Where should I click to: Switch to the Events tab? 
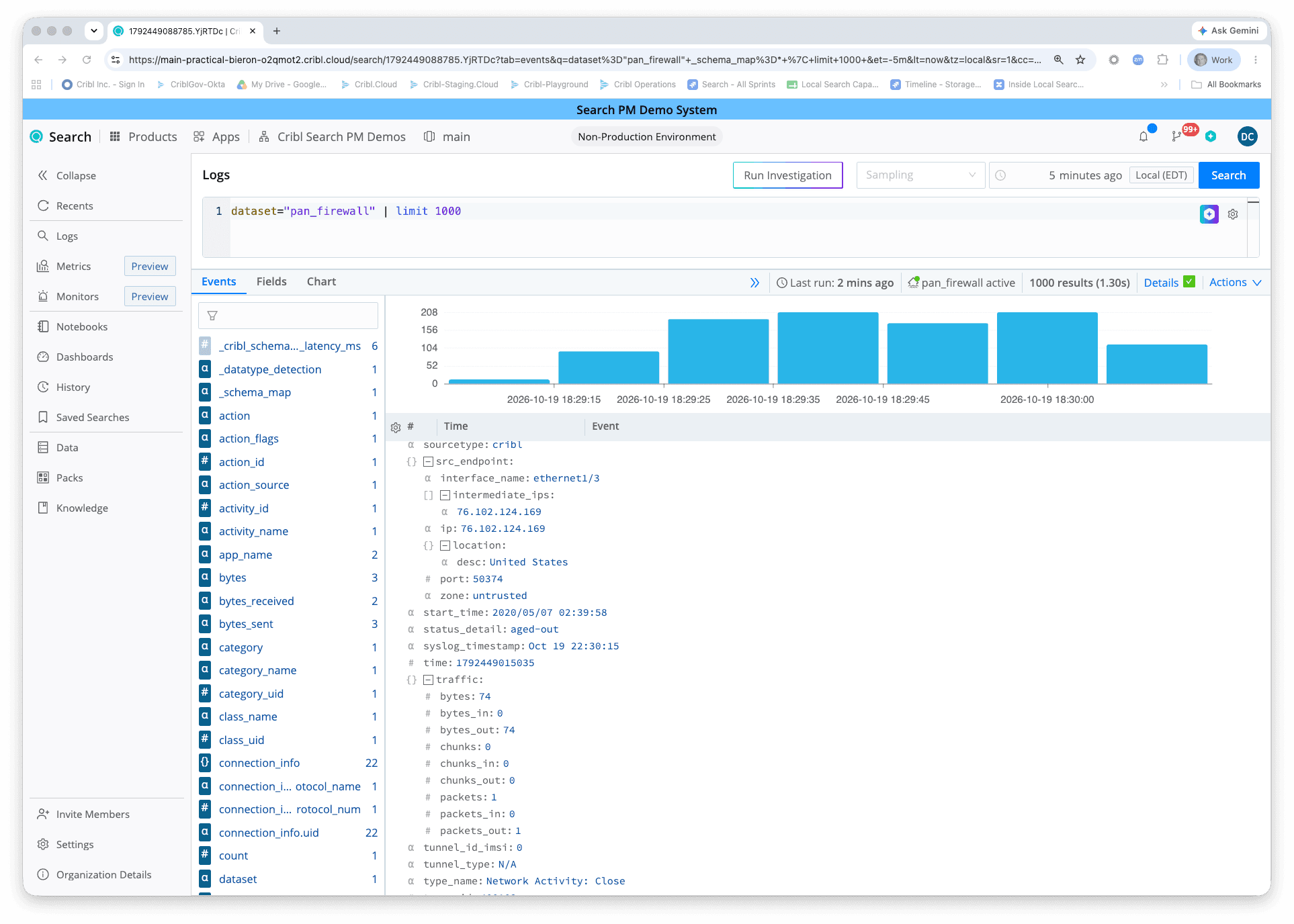[219, 281]
